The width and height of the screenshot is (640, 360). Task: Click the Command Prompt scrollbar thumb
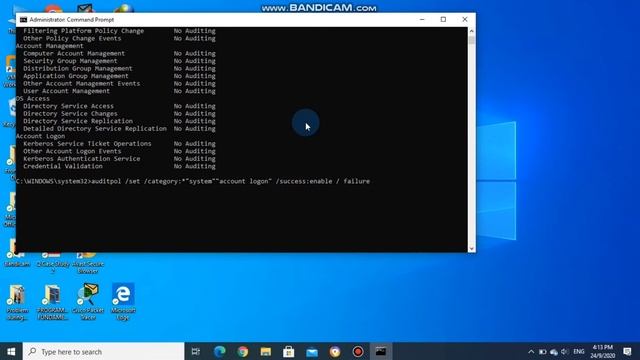(471, 40)
